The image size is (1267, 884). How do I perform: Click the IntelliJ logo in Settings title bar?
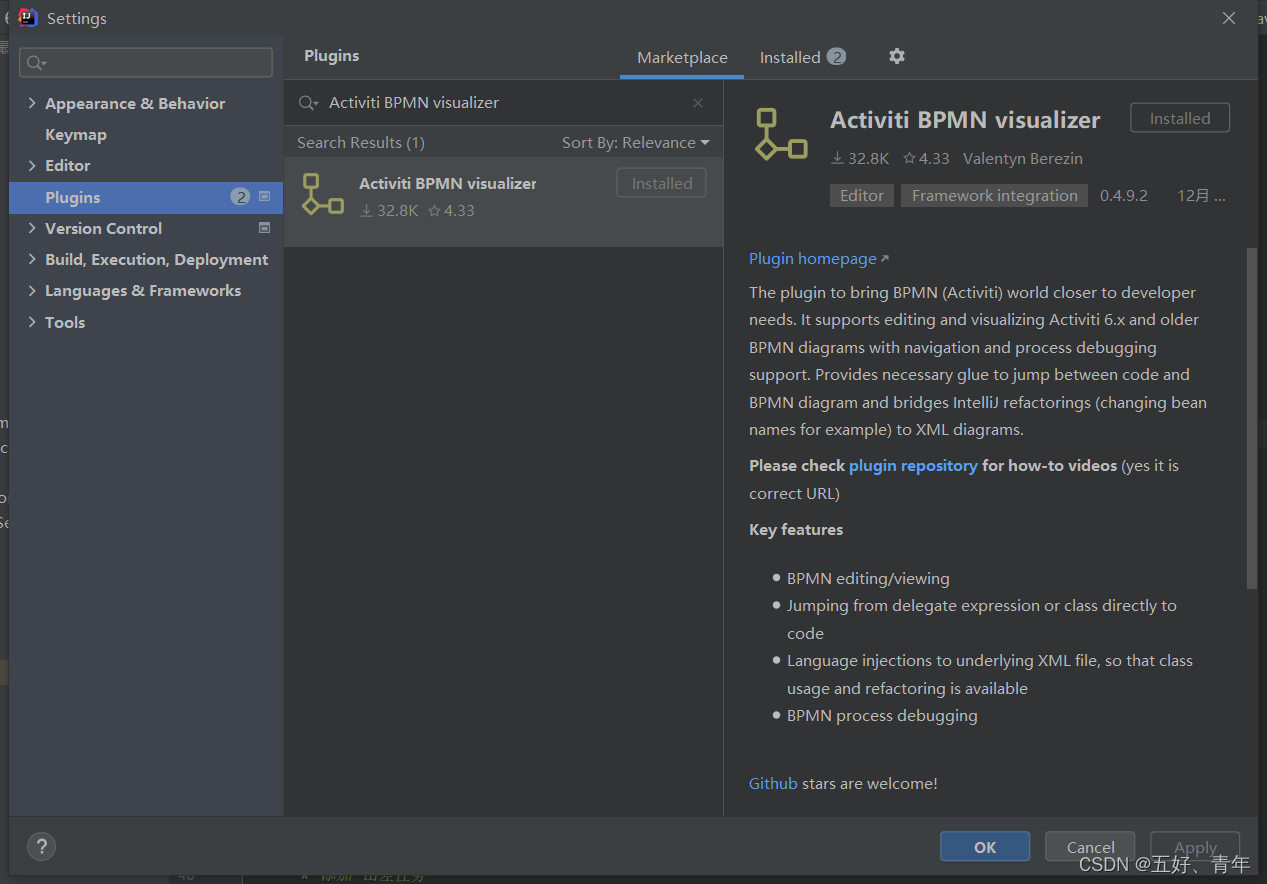click(x=28, y=18)
